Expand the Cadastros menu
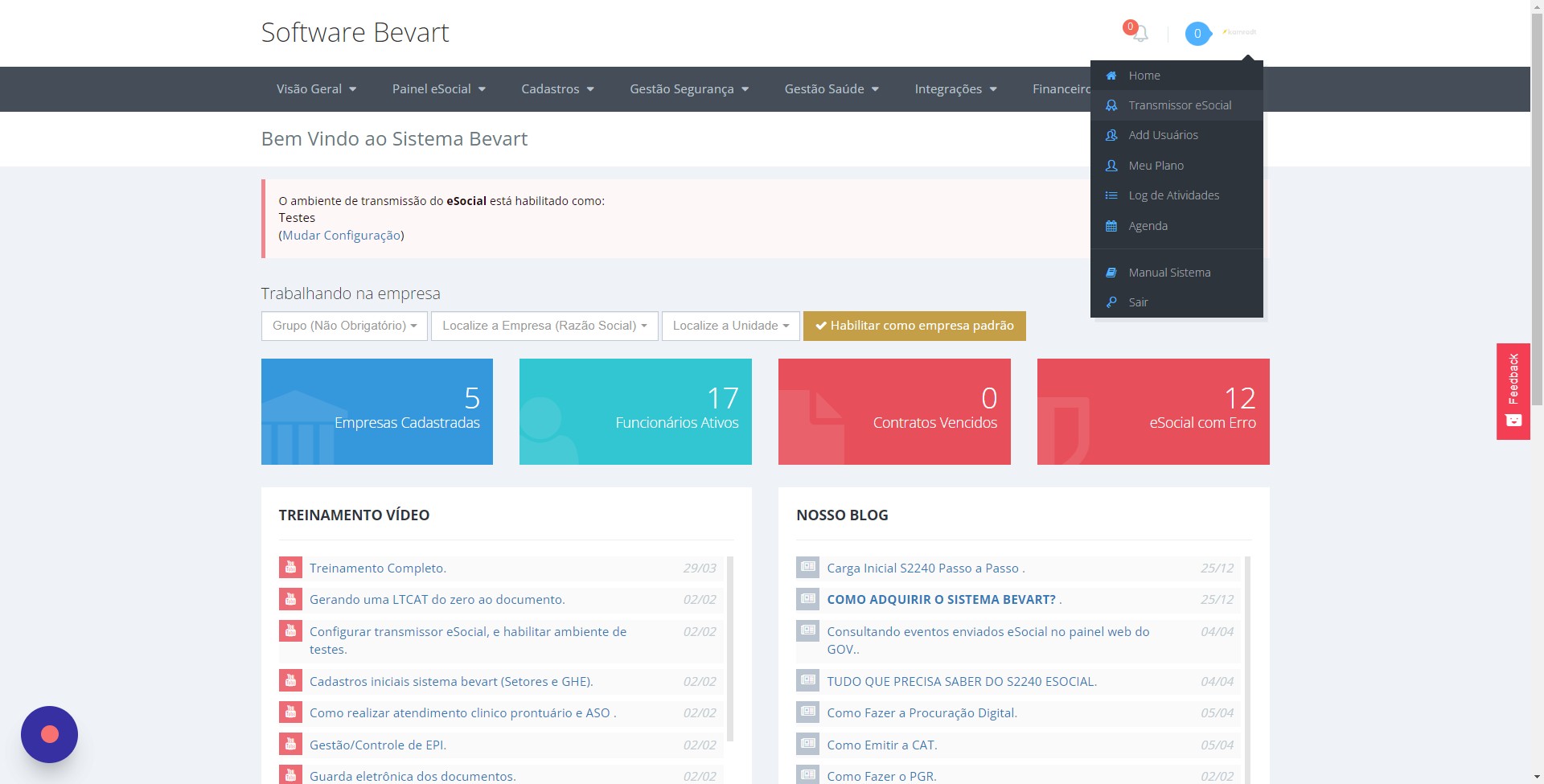The height and width of the screenshot is (784, 1544). pos(558,89)
